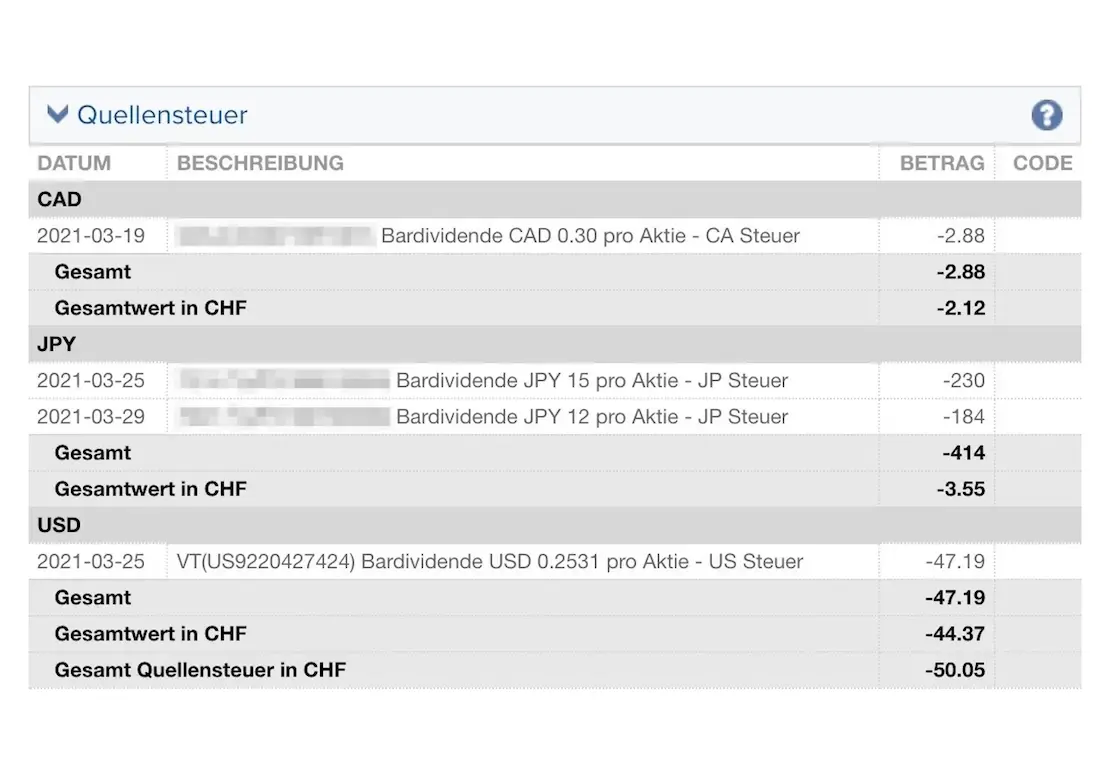Click the CODE column header

coord(1042,163)
